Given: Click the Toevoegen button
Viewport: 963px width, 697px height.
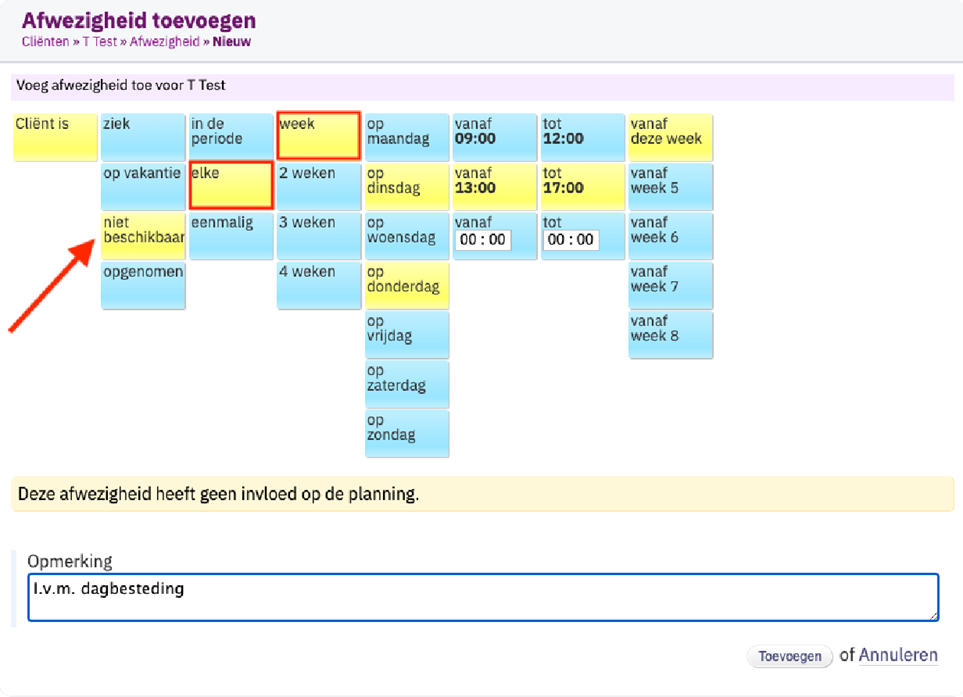Looking at the screenshot, I should click(x=789, y=656).
